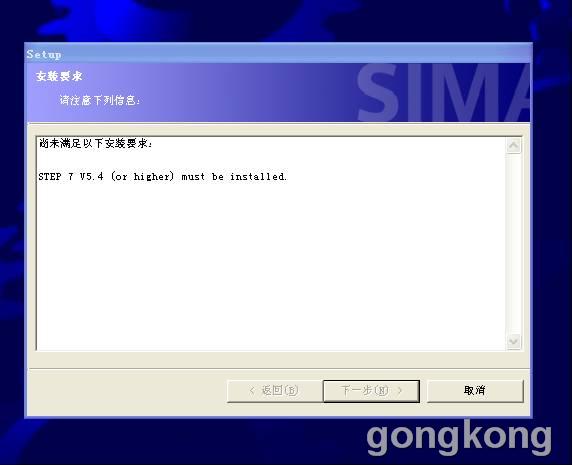Click the vertical scrollbar track in message box
This screenshot has height=465, width=572.
[514, 244]
